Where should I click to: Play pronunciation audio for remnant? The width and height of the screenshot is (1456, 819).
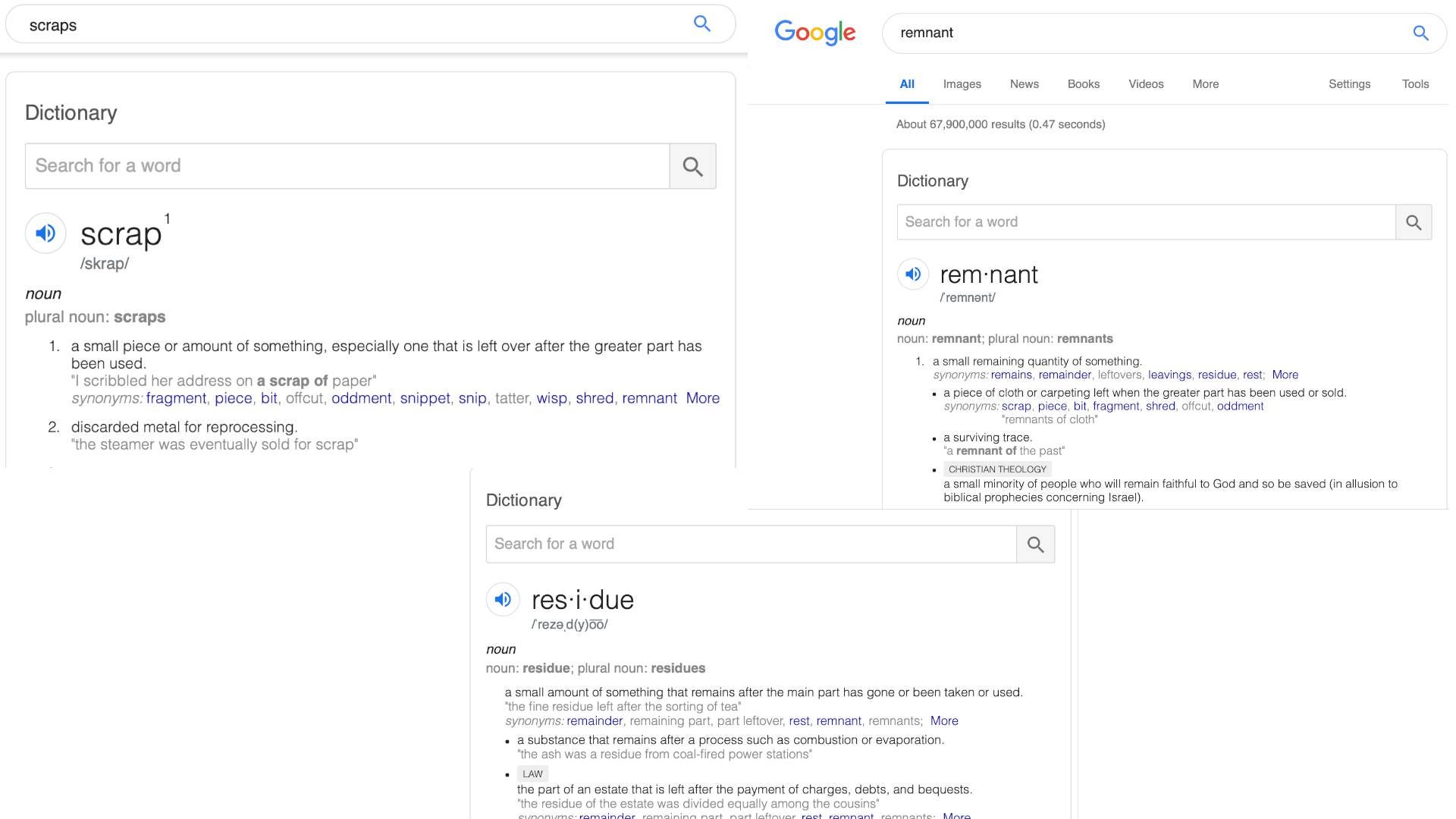[913, 274]
